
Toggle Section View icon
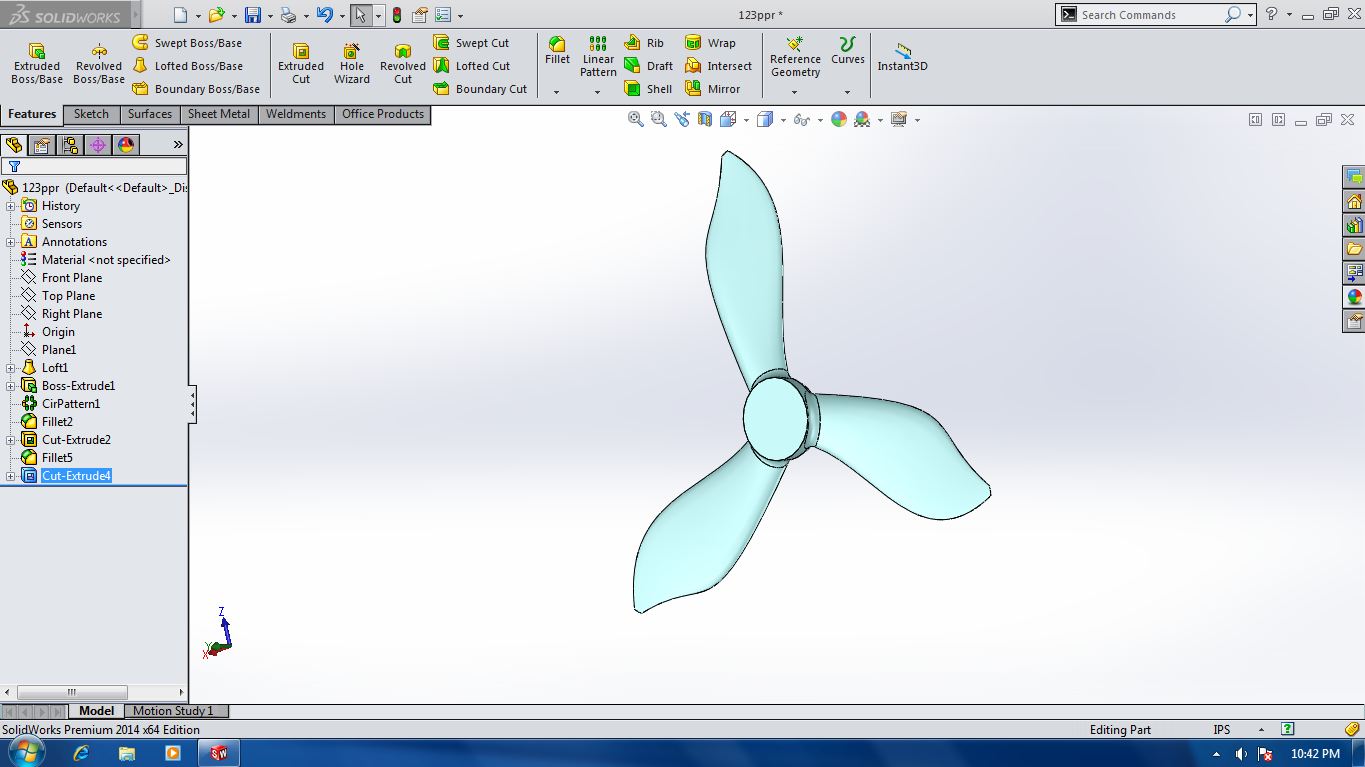click(705, 119)
